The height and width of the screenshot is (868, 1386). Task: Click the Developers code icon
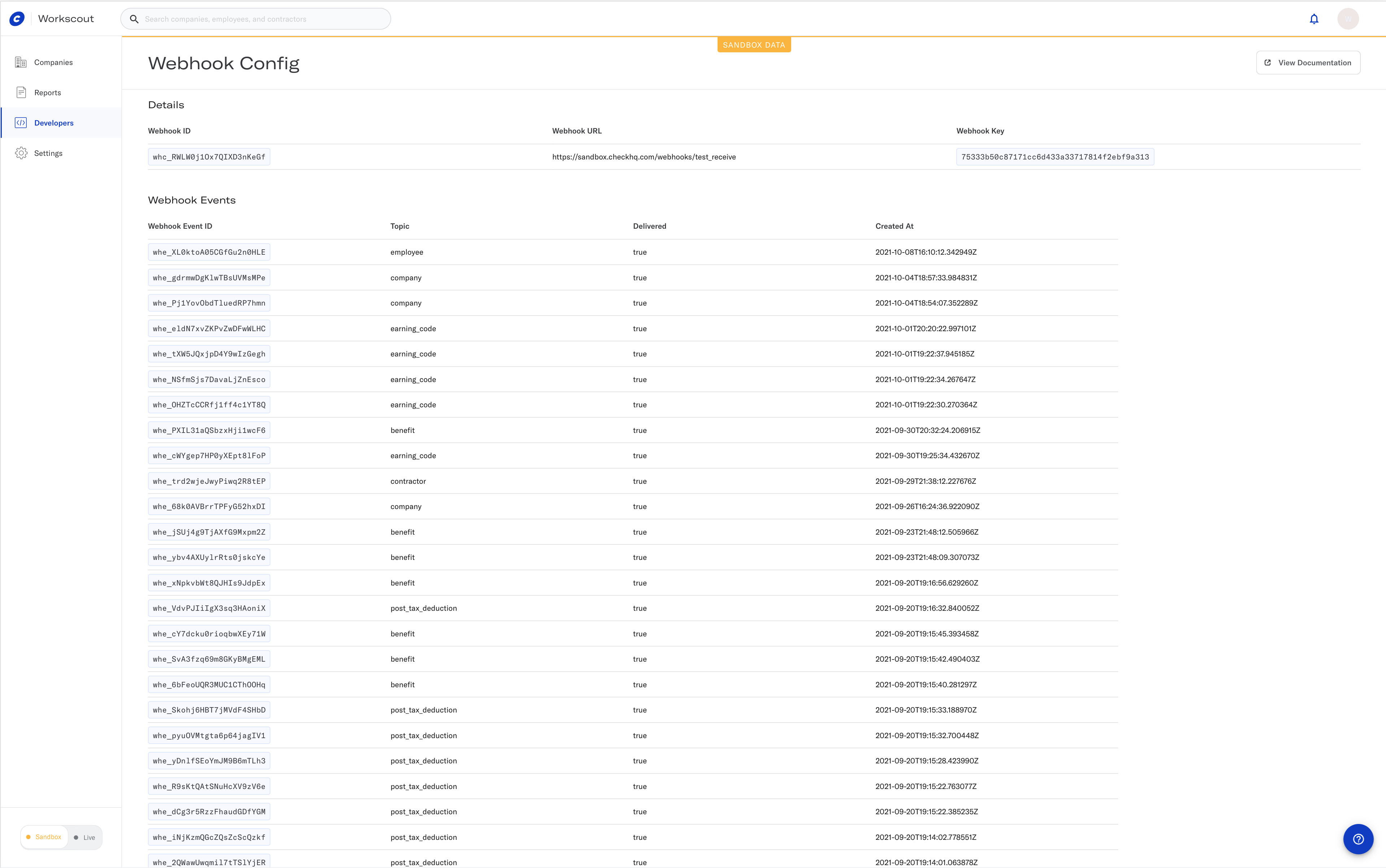point(21,123)
